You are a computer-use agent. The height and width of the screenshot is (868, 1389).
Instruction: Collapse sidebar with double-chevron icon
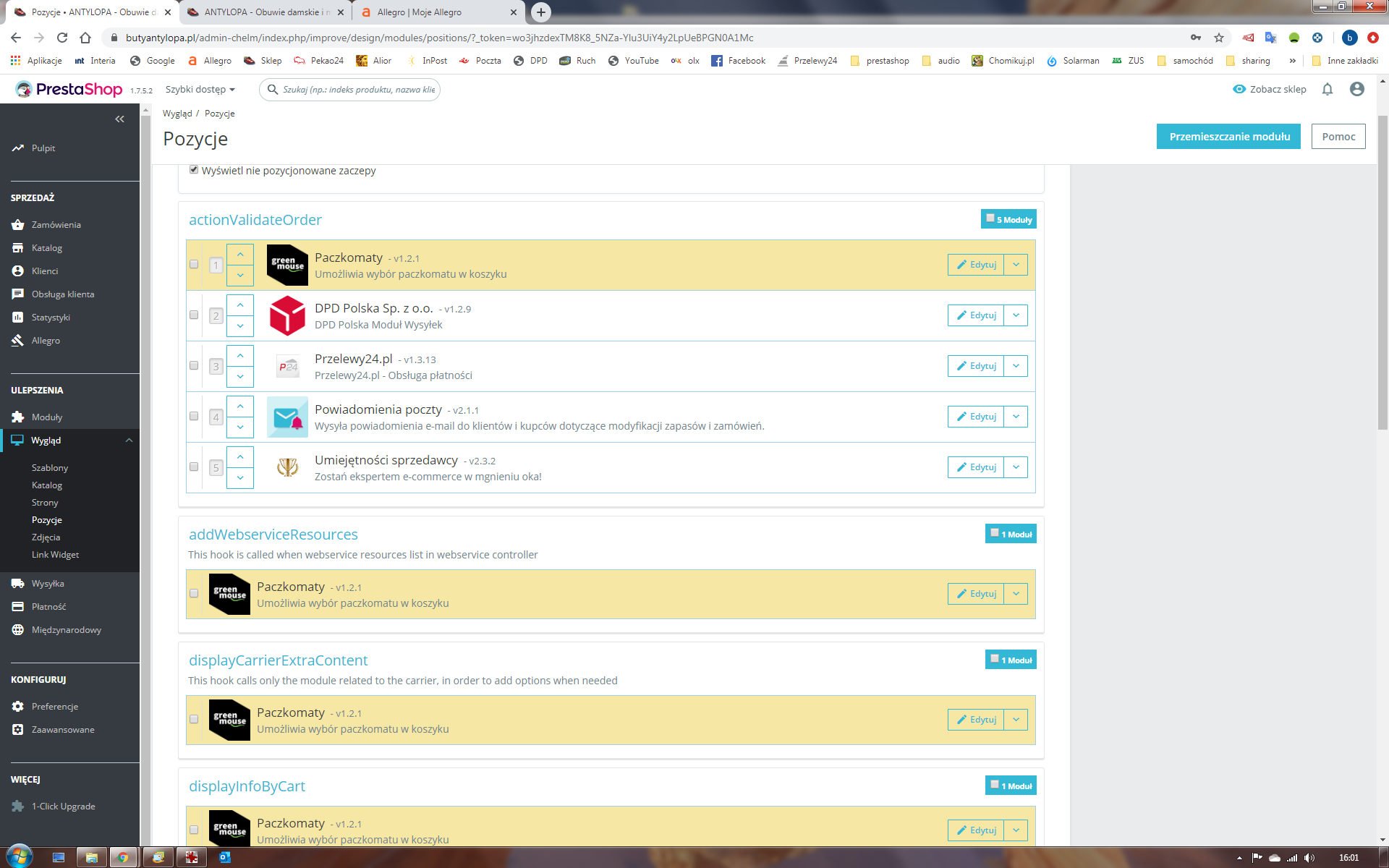(x=120, y=119)
